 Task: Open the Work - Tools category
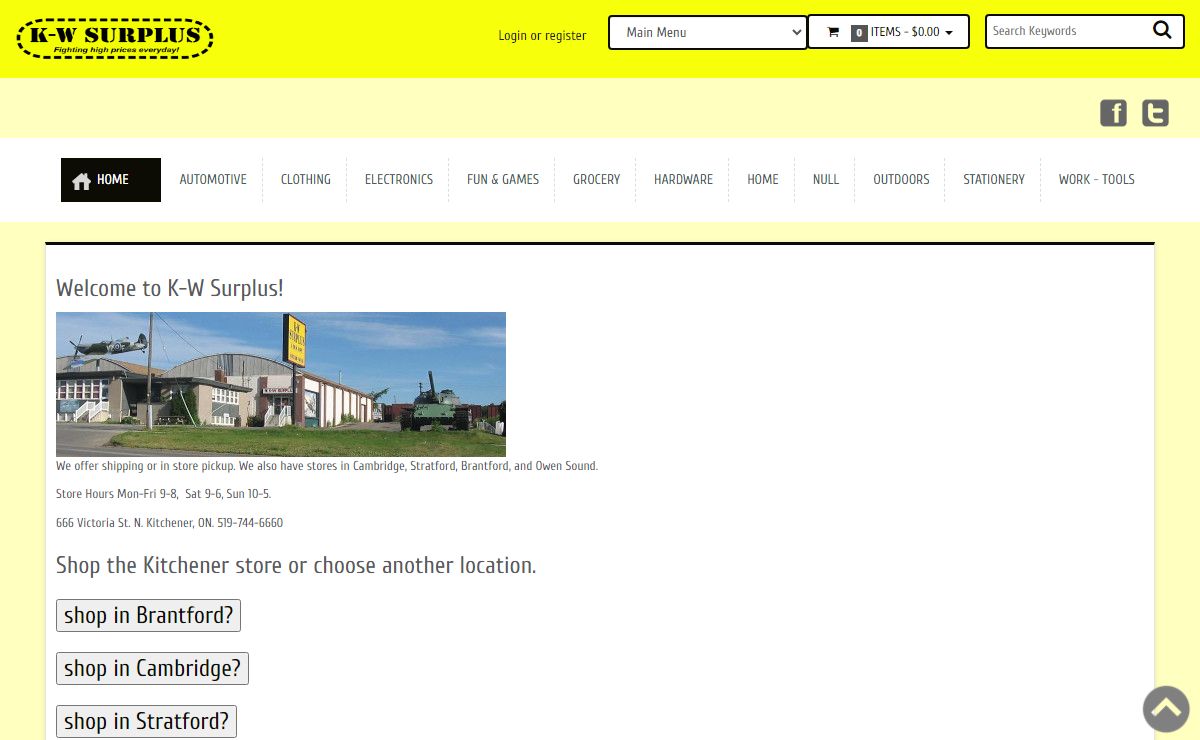pyautogui.click(x=1097, y=180)
